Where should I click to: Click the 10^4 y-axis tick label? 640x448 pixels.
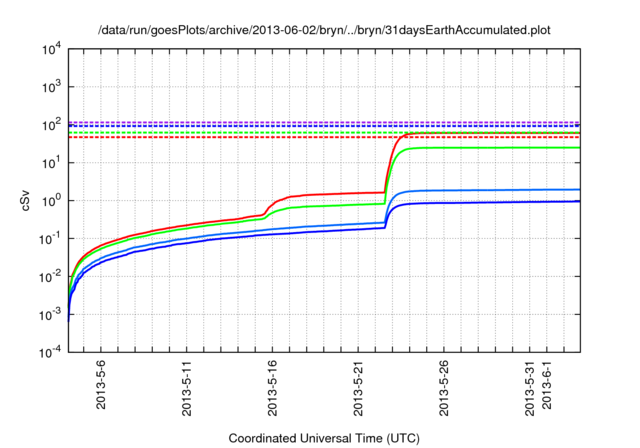(50, 49)
